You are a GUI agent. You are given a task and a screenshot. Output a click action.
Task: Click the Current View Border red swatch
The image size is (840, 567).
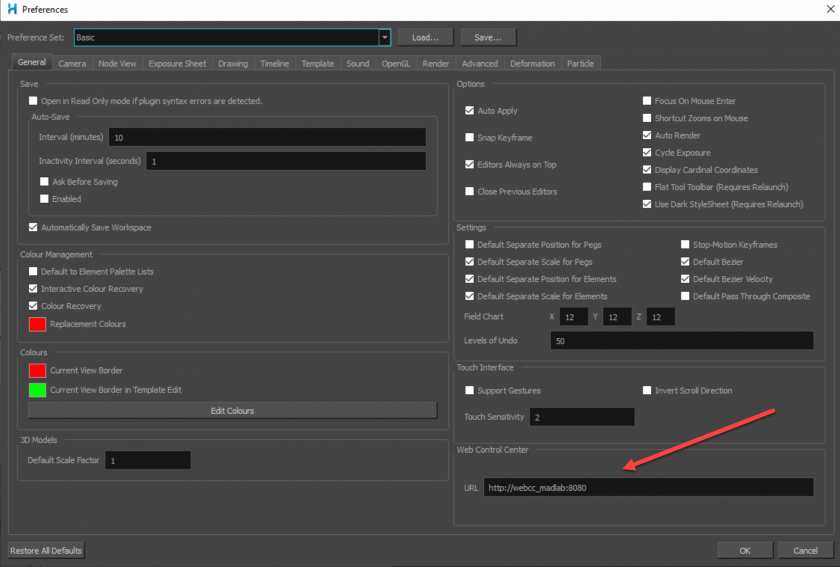[38, 370]
